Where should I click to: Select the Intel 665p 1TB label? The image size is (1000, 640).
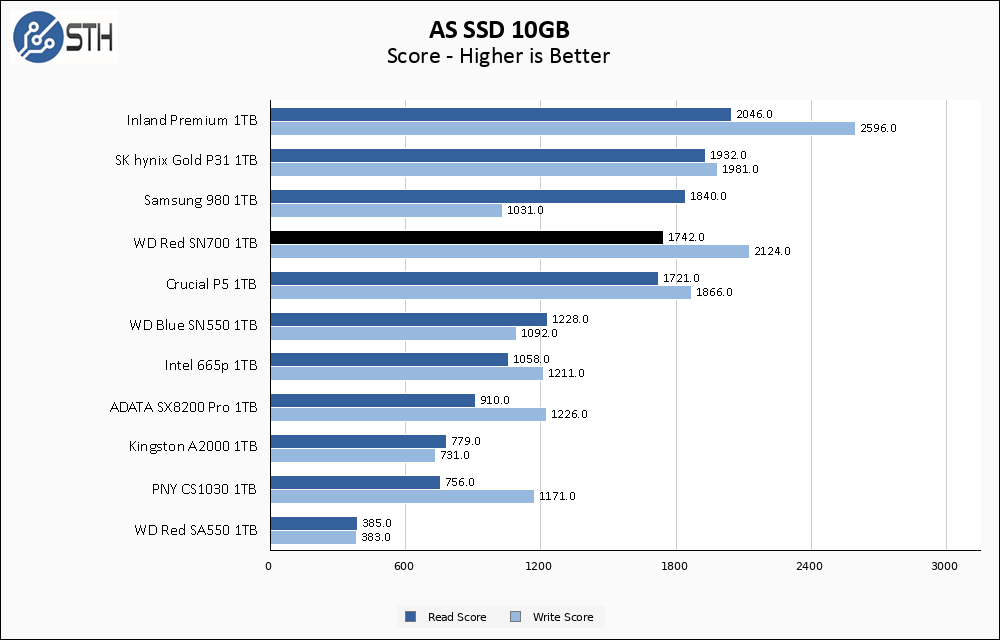[x=211, y=365]
